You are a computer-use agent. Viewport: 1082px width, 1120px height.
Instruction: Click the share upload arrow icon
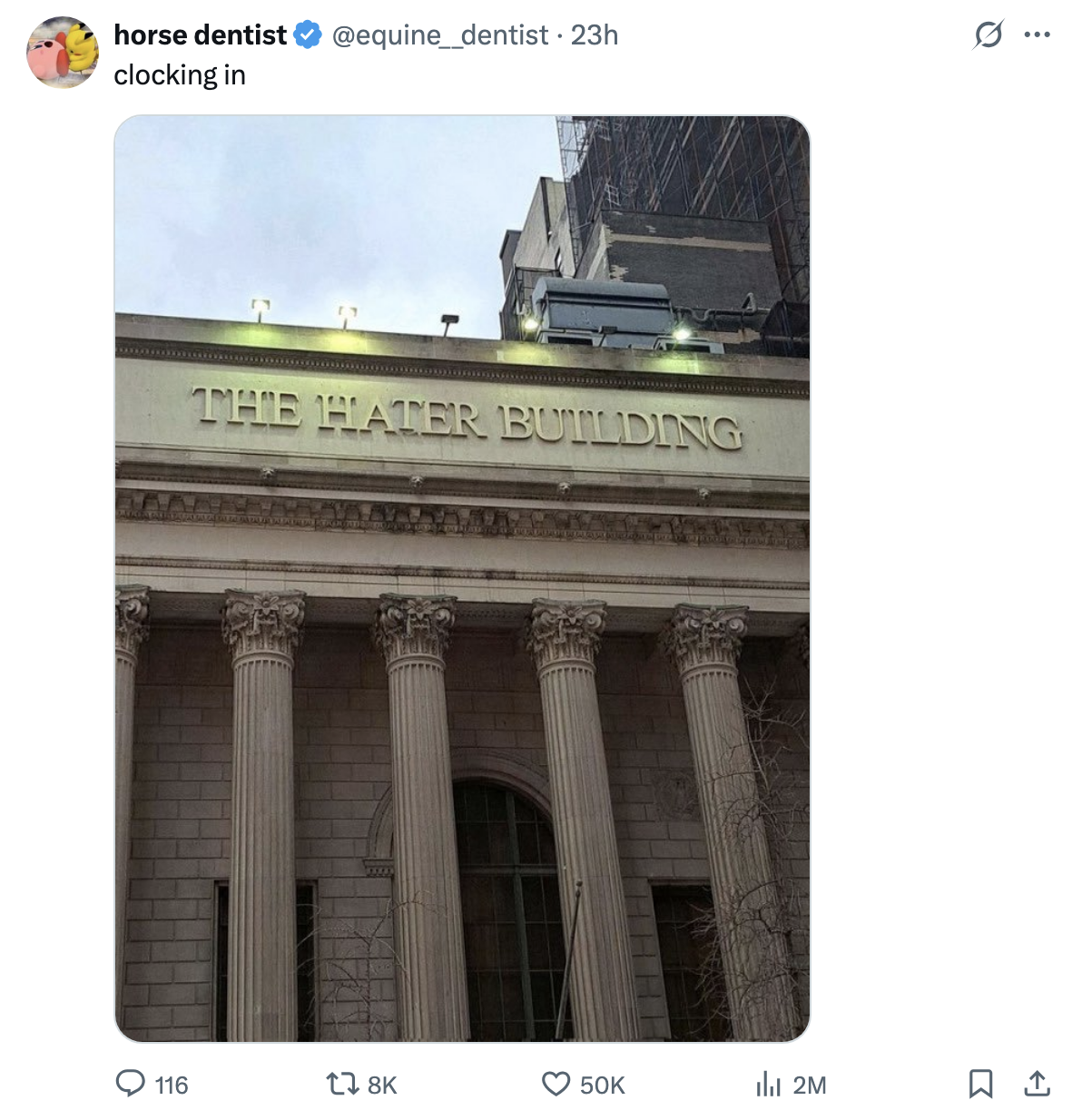click(1037, 1083)
